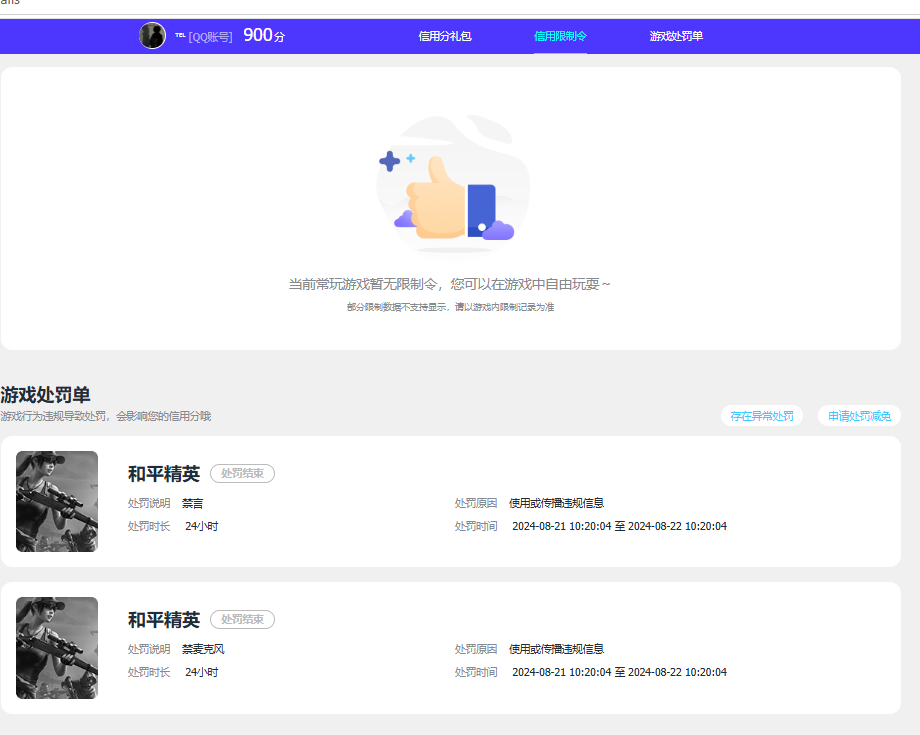Click 24小时 duration on 禁麦克风 card
Viewport: 920px width, 735px height.
point(202,672)
